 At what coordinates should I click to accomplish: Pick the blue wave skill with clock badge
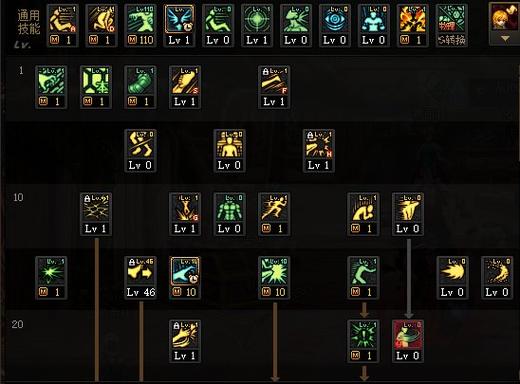[x=185, y=278]
